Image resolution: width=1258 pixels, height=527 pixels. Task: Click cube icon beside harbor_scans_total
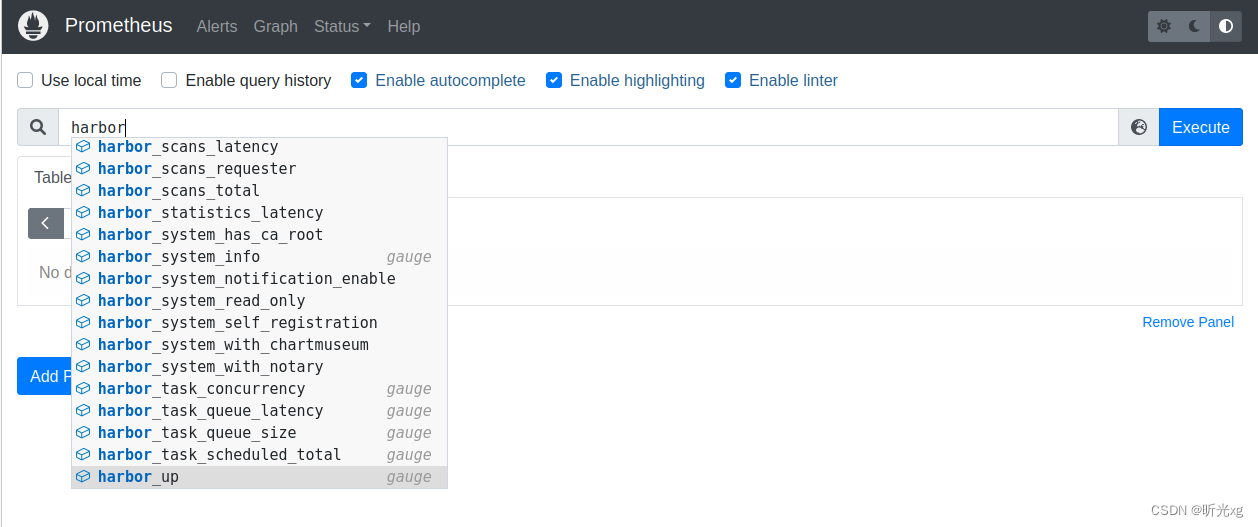[83, 190]
